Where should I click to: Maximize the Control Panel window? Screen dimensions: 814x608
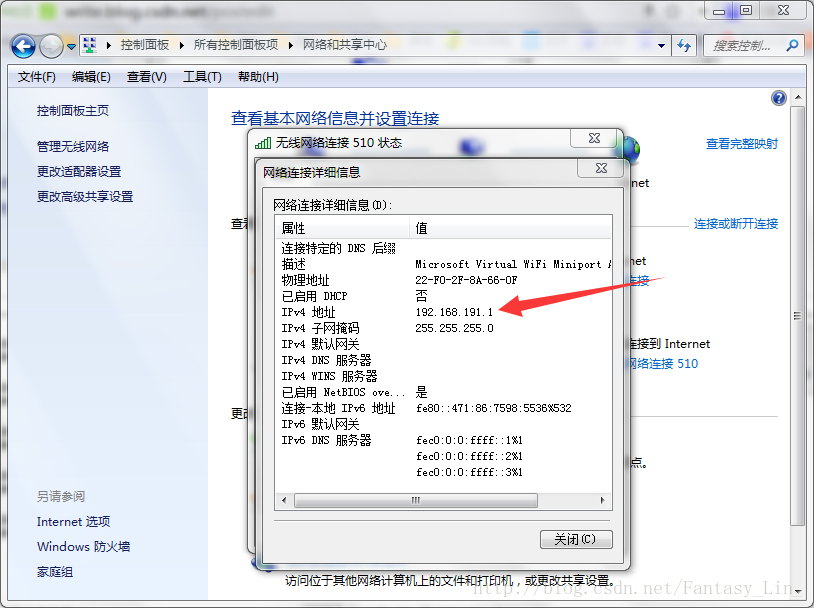tap(746, 10)
